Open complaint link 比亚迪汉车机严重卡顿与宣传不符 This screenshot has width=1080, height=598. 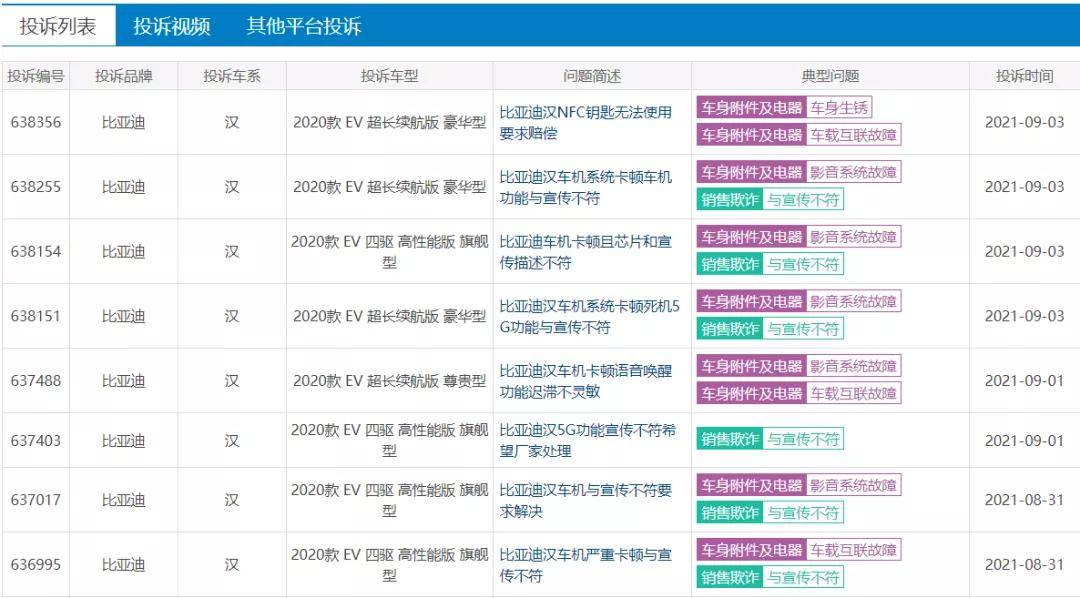(585, 565)
